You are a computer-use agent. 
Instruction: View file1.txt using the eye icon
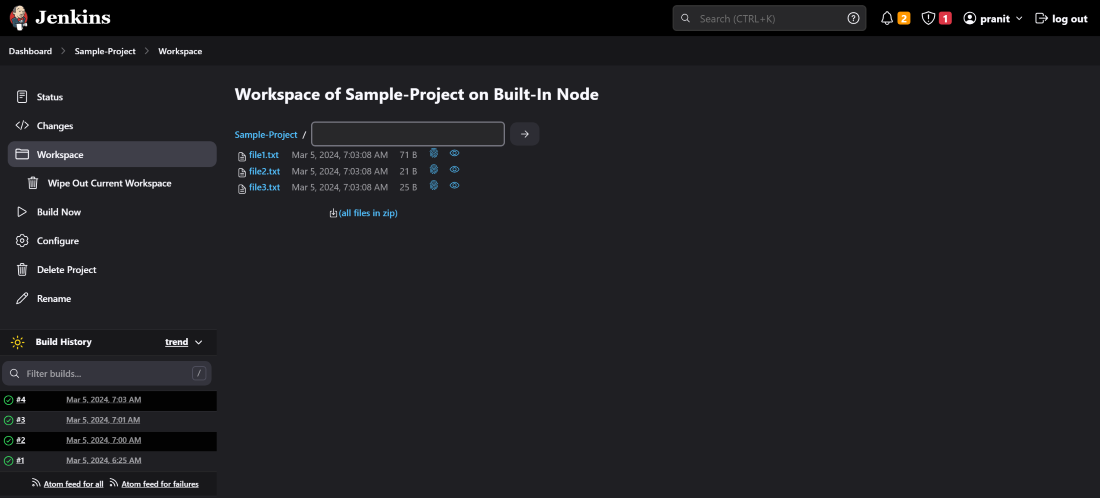coord(454,154)
